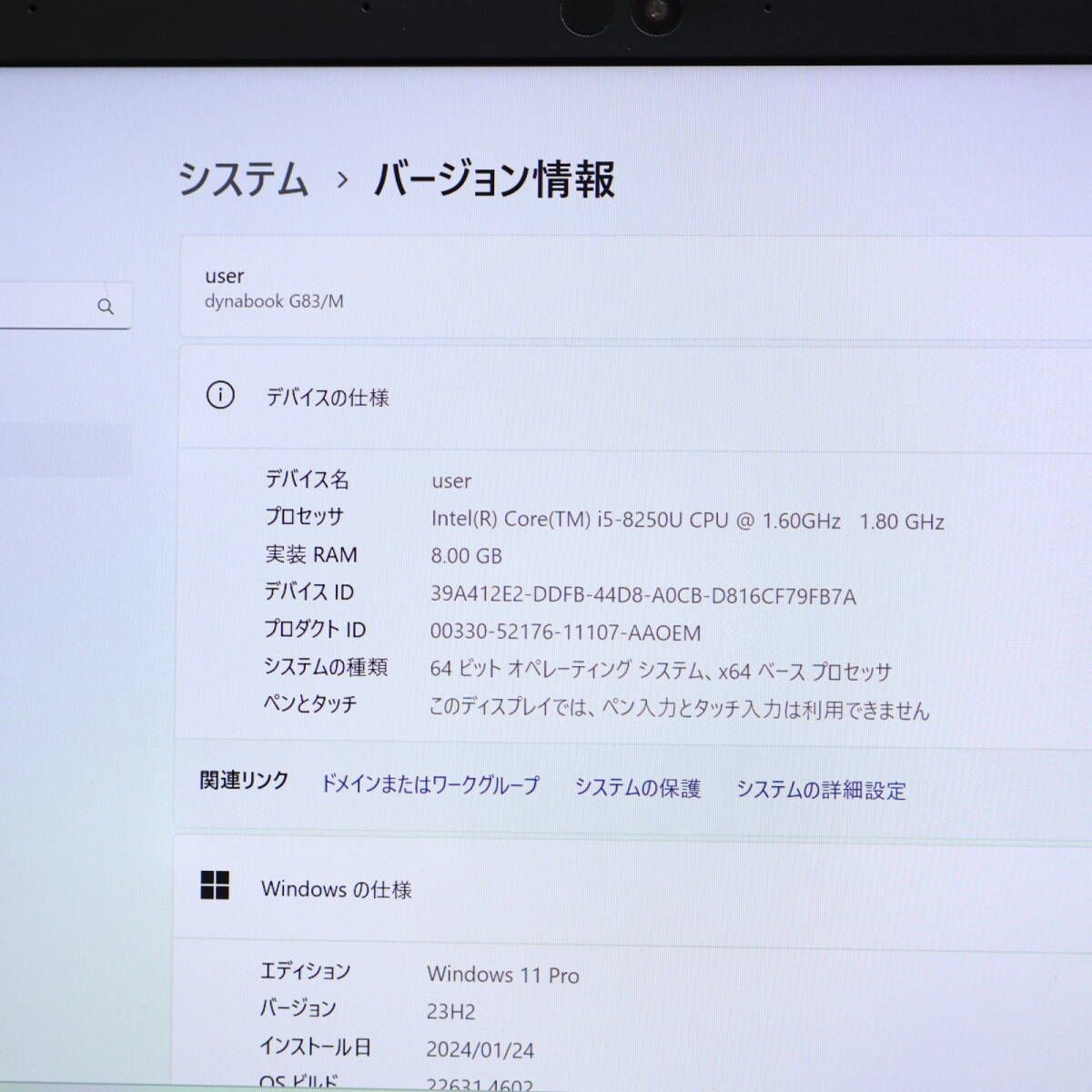
Task: Open システムの保護 link
Action: 638,788
